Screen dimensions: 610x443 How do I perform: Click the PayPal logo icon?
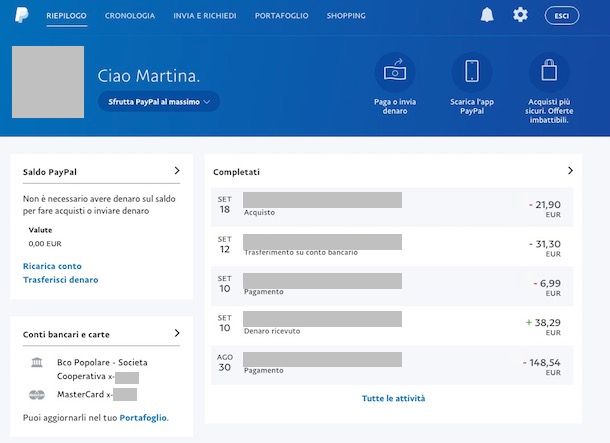pos(21,16)
